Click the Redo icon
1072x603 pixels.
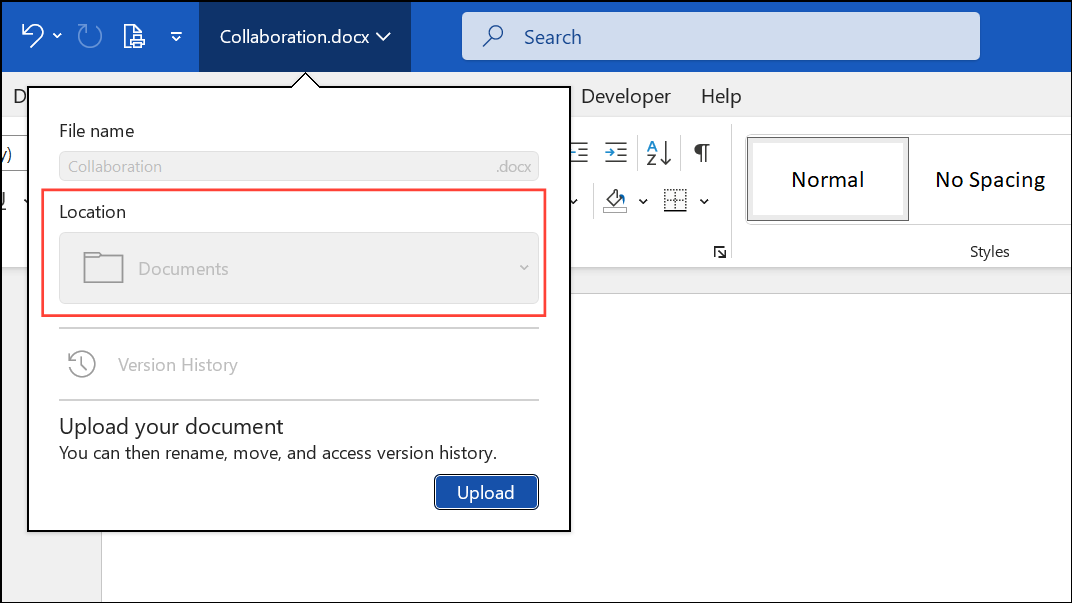89,36
